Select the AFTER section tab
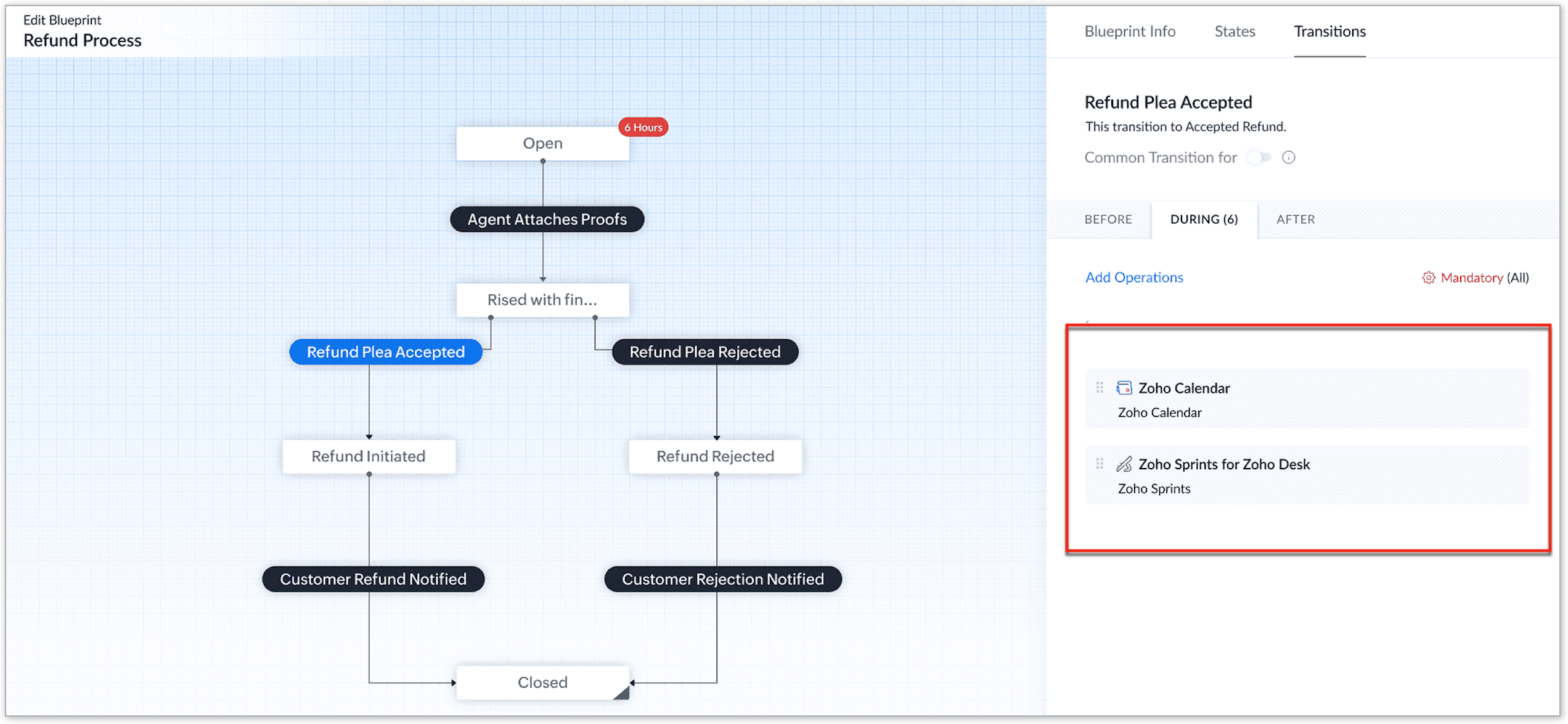Image resolution: width=1568 pixels, height=724 pixels. [x=1295, y=220]
